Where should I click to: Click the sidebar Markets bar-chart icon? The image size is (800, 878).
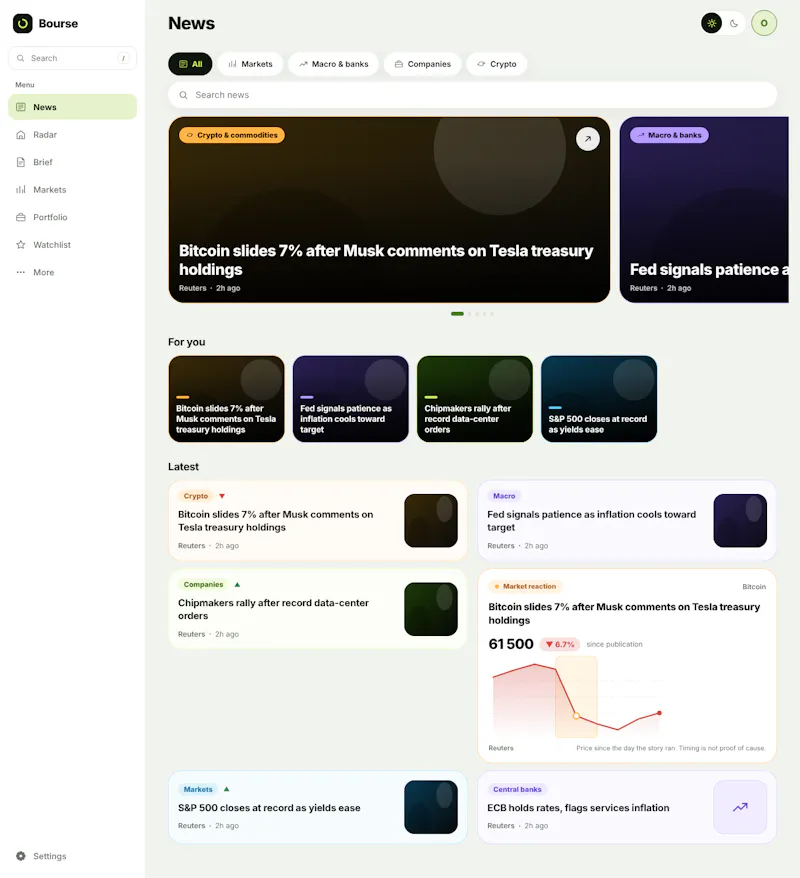(21, 189)
